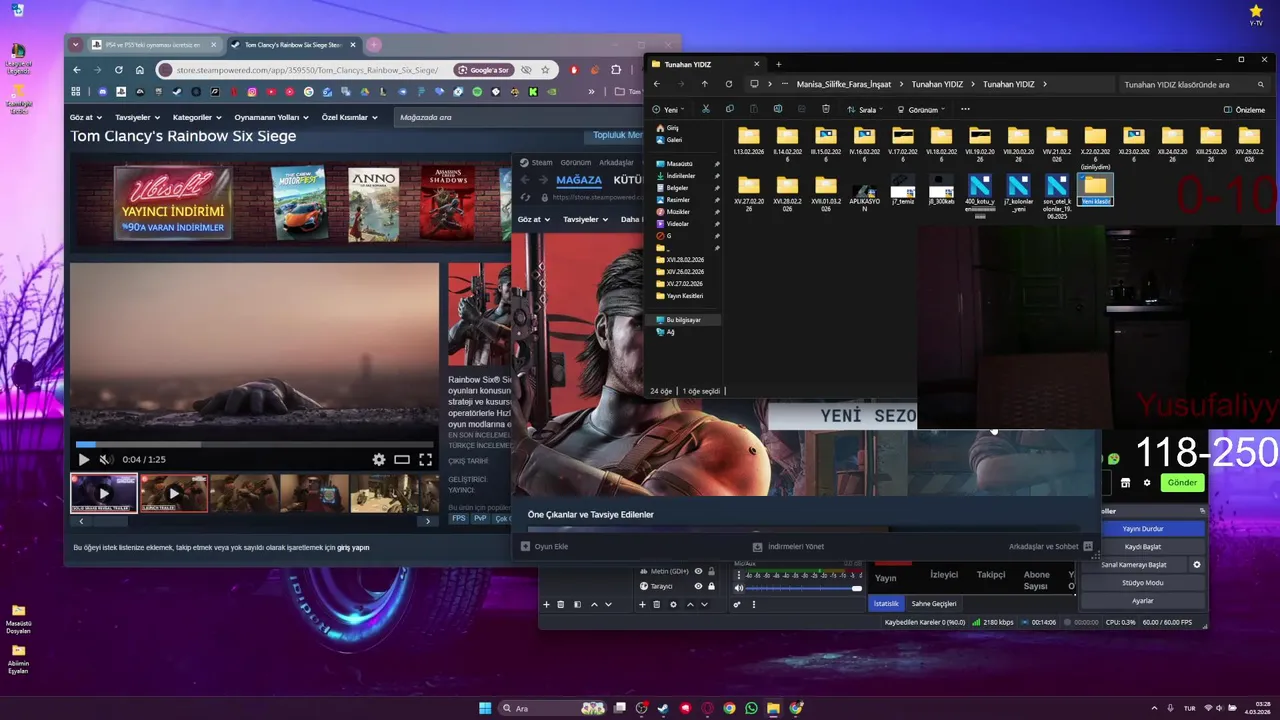The height and width of the screenshot is (720, 1280).
Task: Open the YouTube bookmark in Chrome
Action: coord(270,92)
